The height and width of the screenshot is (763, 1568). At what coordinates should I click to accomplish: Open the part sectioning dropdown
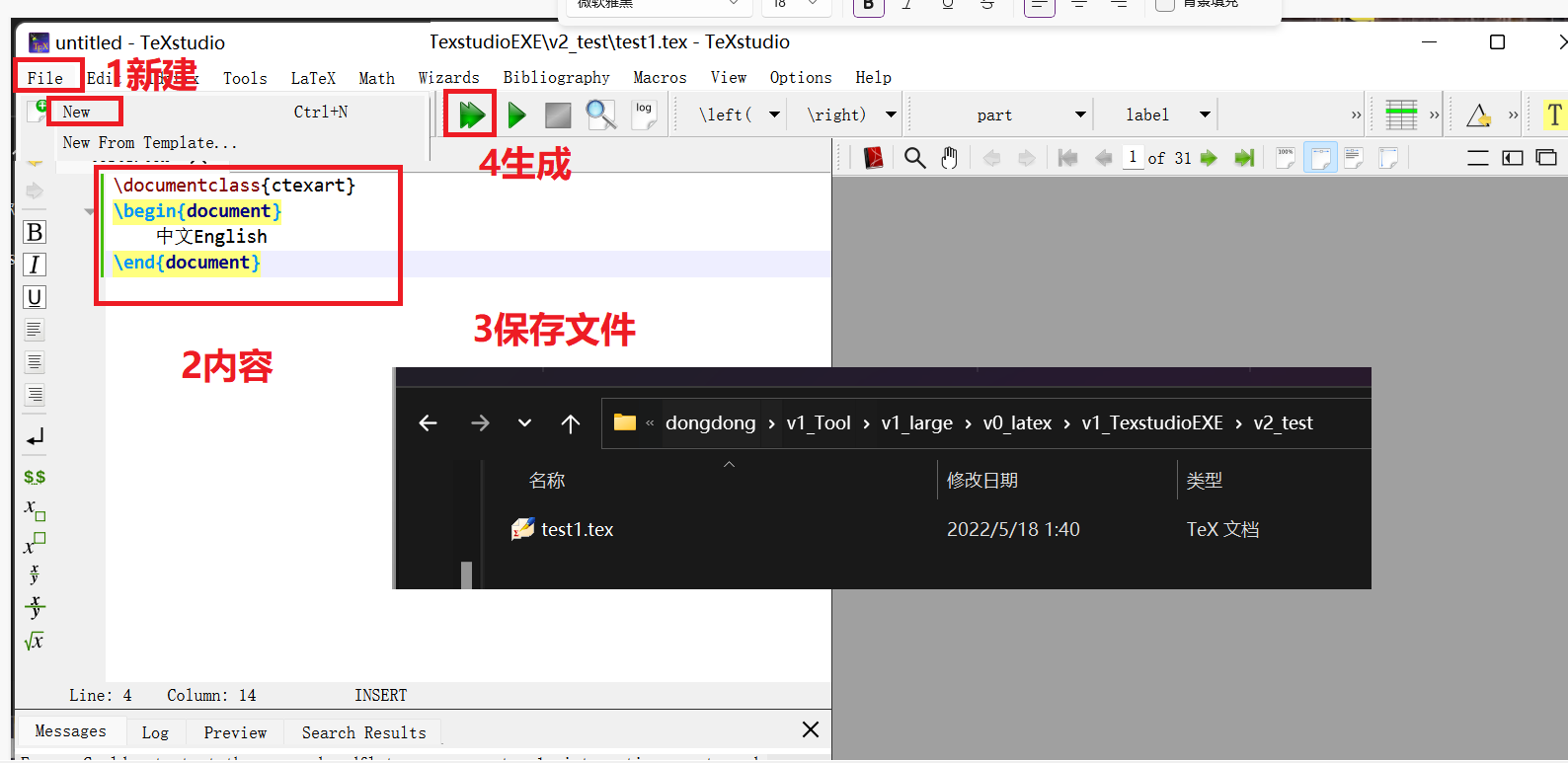[x=1080, y=114]
